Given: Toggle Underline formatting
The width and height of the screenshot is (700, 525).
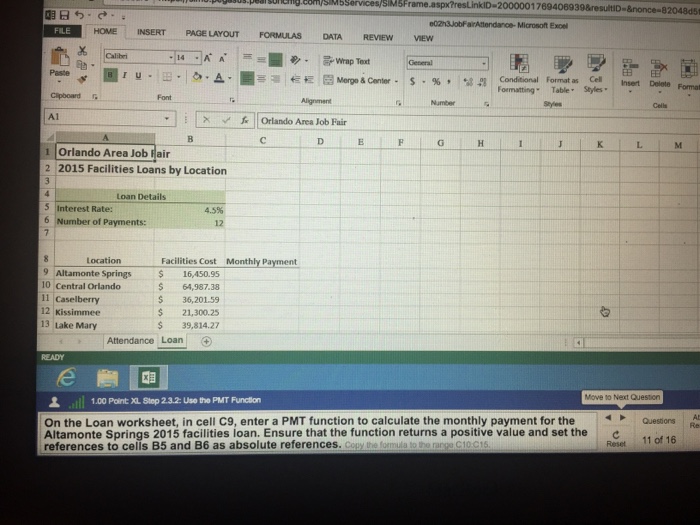Looking at the screenshot, I should (x=138, y=75).
